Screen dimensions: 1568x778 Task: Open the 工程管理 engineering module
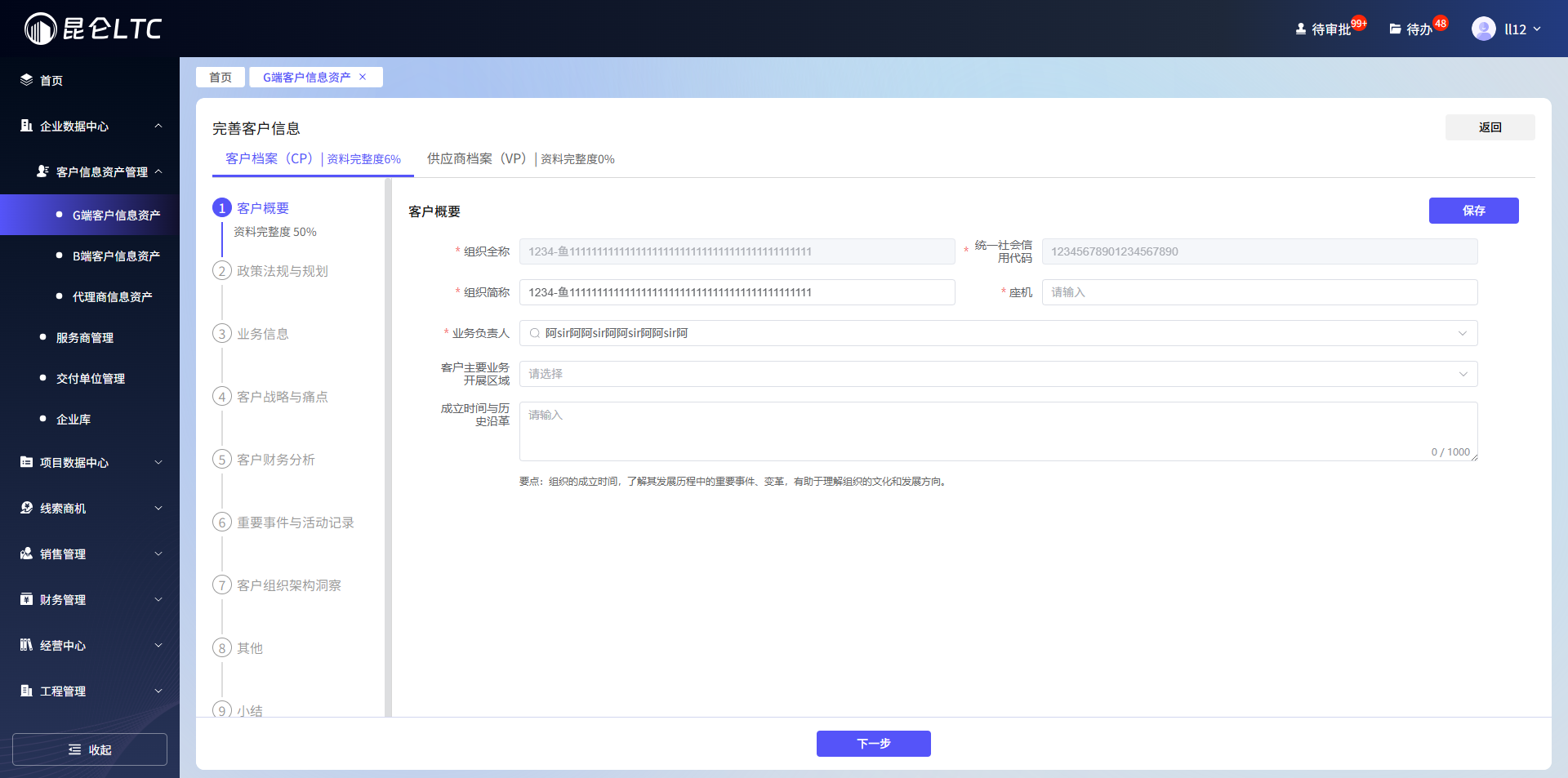point(69,691)
